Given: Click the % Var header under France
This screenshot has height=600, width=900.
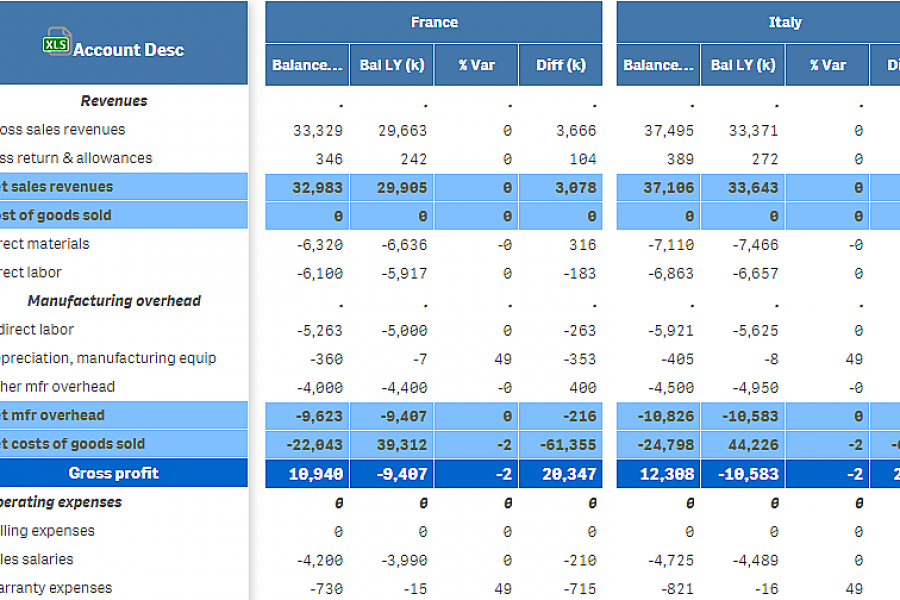Looking at the screenshot, I should pos(475,63).
